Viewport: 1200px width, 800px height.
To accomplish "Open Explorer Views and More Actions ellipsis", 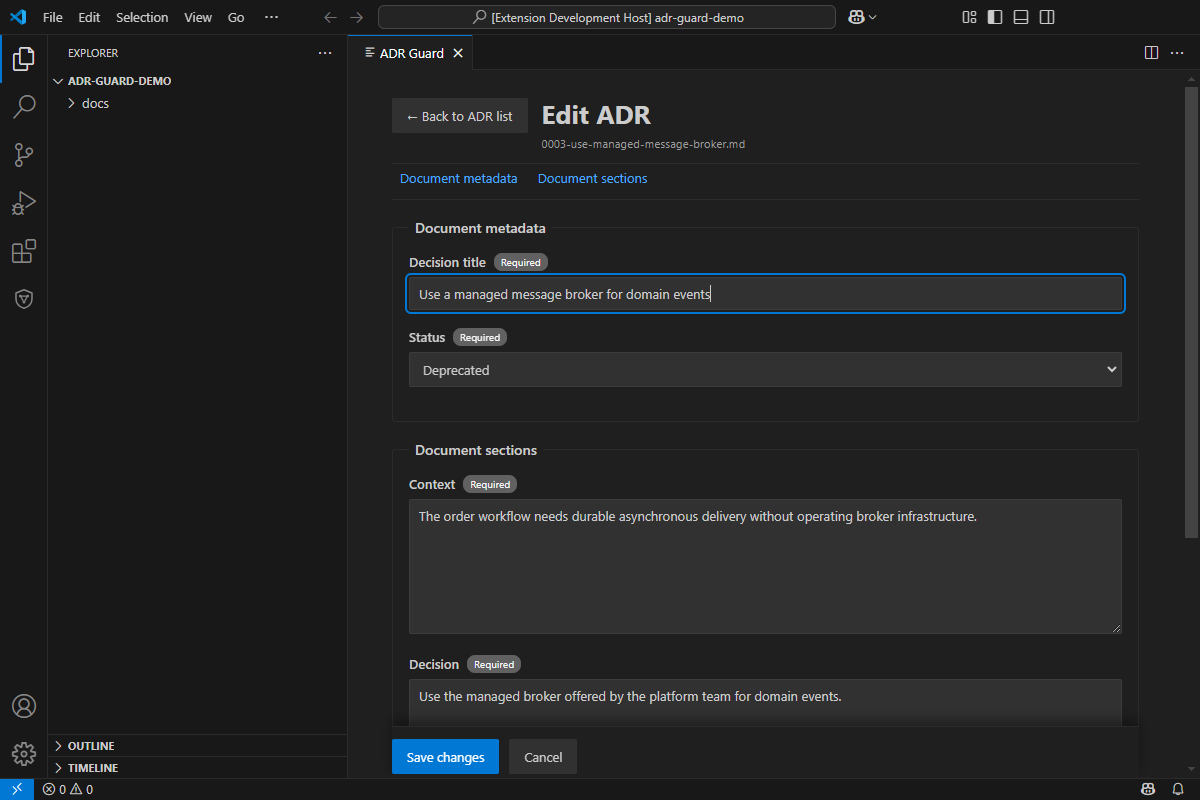I will coord(325,53).
